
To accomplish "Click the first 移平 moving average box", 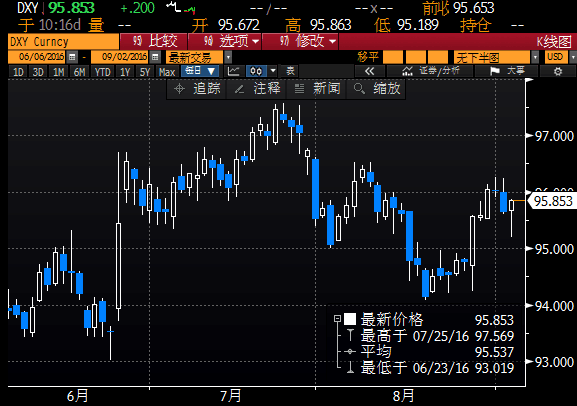I will tap(393, 57).
